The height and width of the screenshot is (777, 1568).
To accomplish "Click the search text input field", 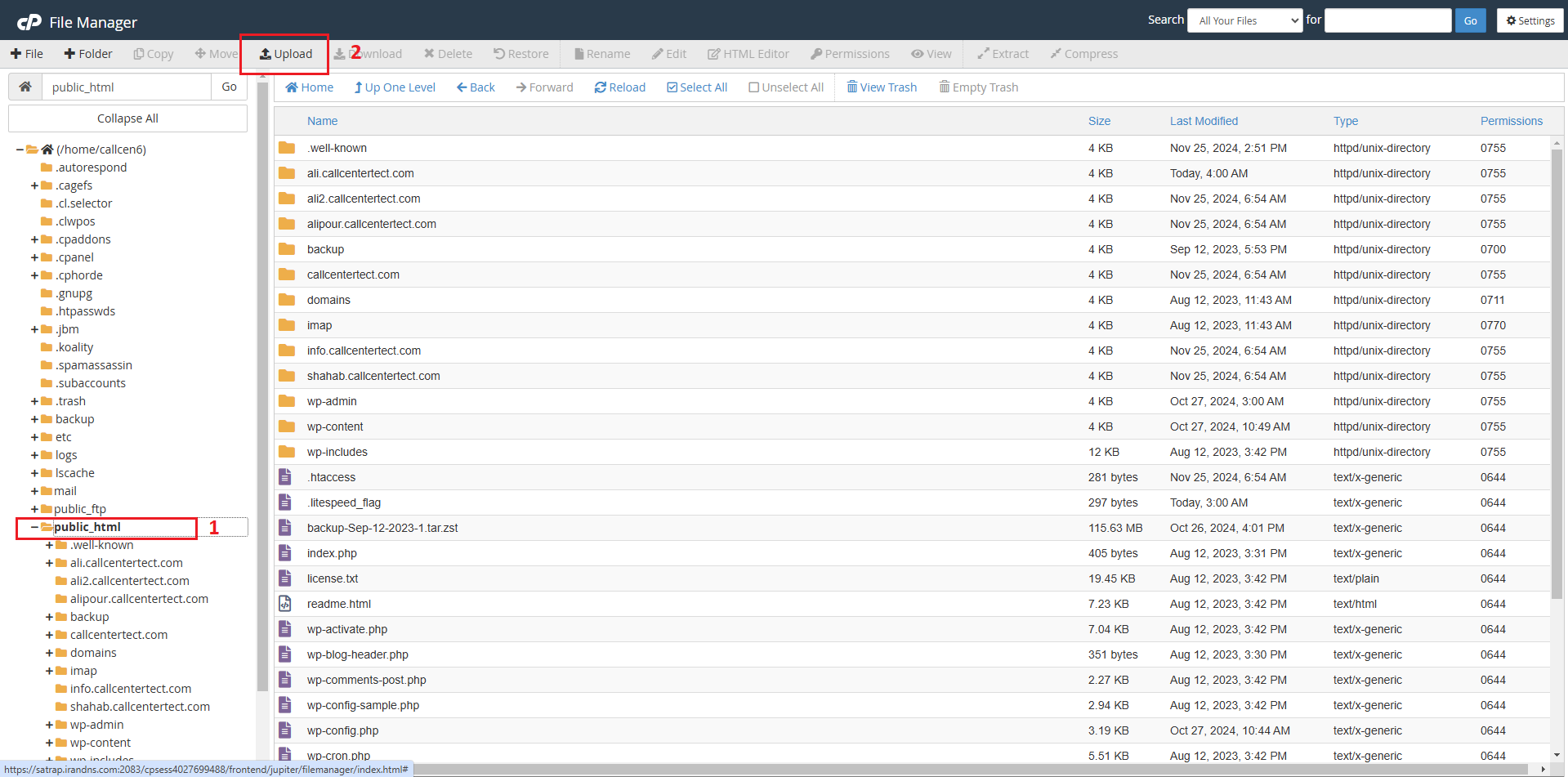I will [x=1387, y=20].
